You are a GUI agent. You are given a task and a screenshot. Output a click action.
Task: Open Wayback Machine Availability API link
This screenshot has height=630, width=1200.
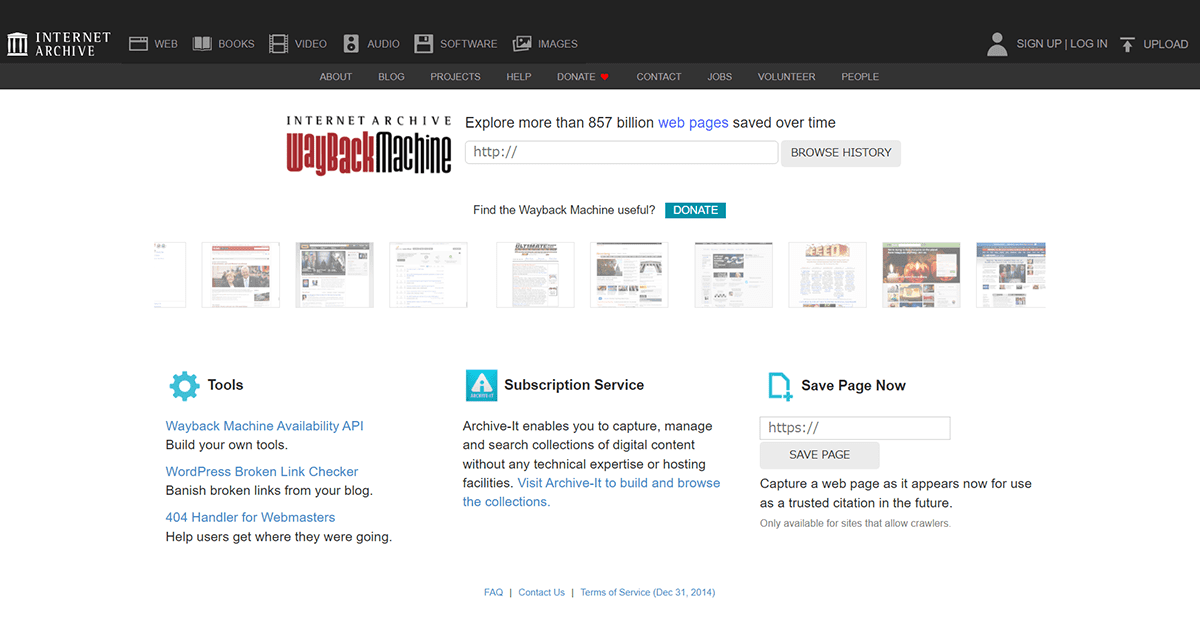pyautogui.click(x=265, y=426)
